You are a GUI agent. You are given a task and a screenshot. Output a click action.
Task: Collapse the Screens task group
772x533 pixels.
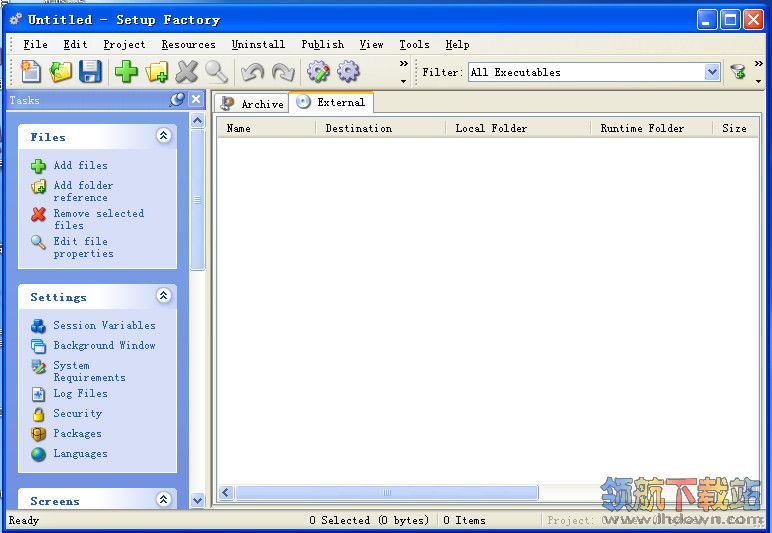click(x=163, y=500)
